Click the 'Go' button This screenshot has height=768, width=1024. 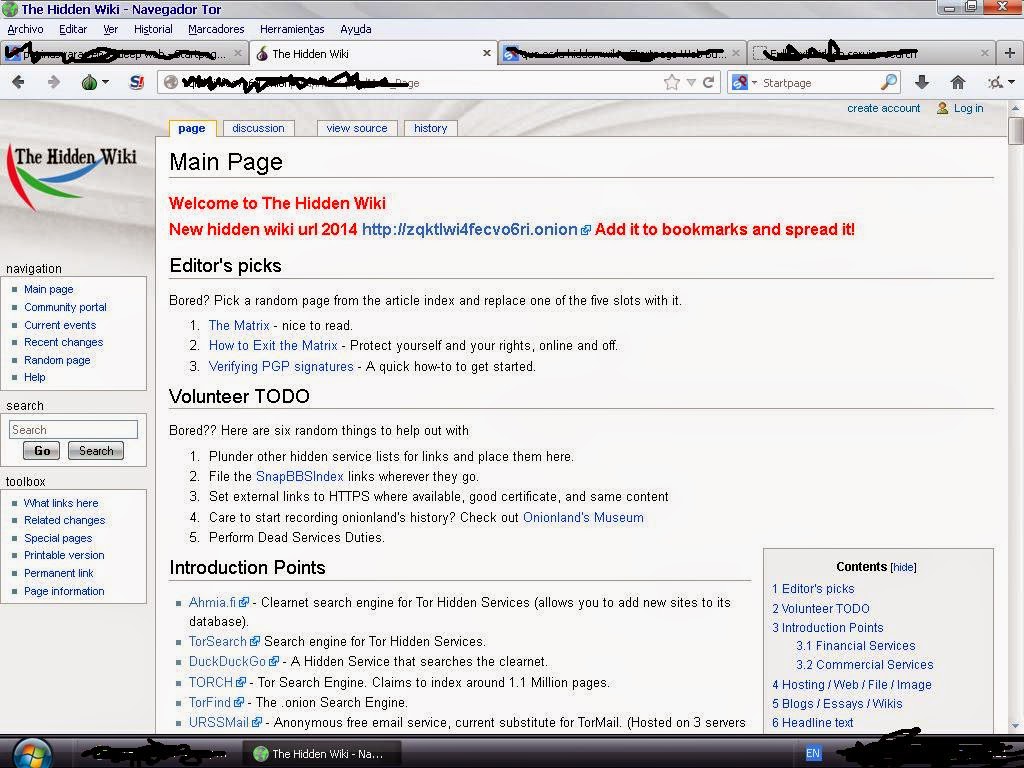click(x=41, y=451)
